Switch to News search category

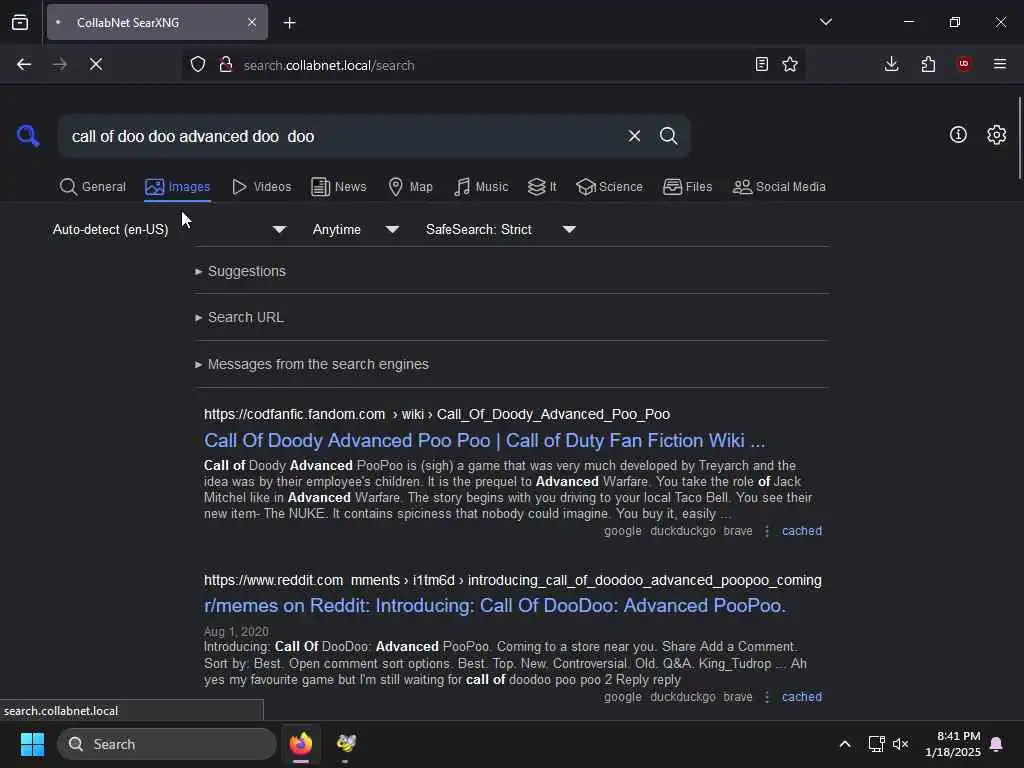click(339, 187)
